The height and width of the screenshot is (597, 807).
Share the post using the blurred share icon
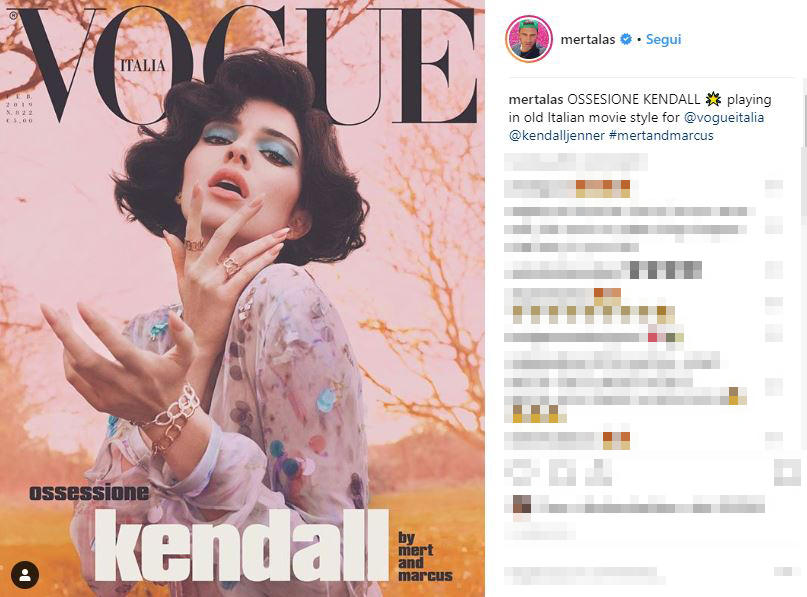point(599,471)
